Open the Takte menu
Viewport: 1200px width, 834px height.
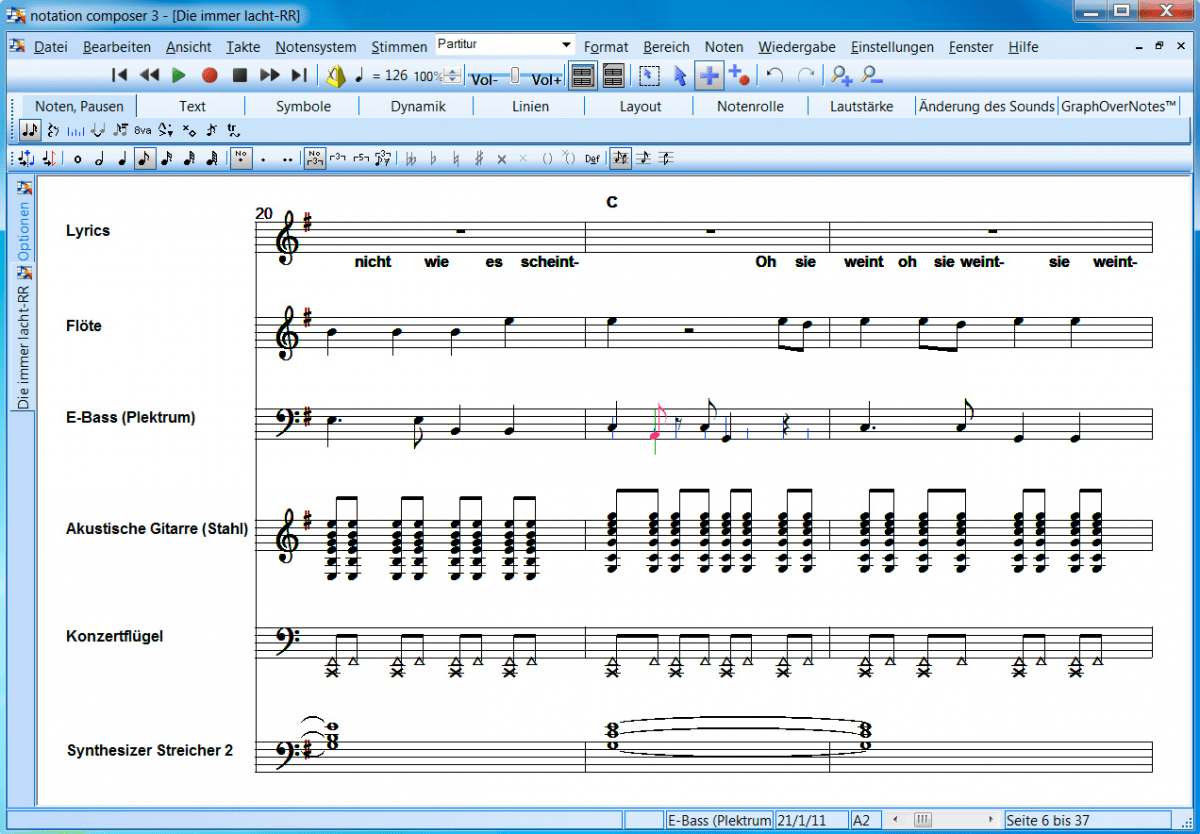(x=243, y=47)
